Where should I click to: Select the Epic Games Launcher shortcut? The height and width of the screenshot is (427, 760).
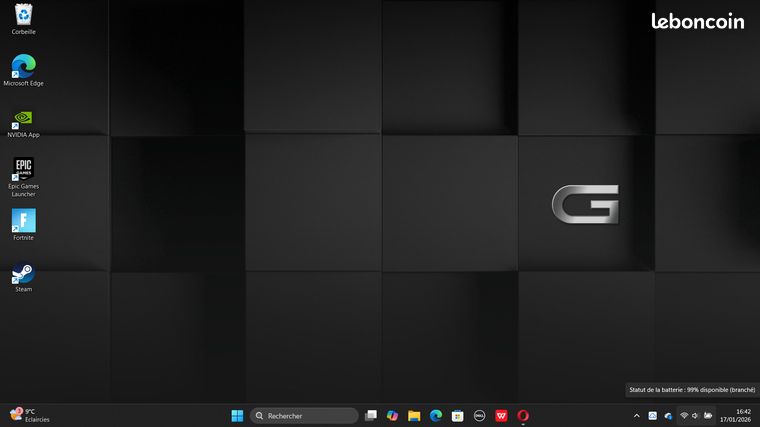click(x=23, y=177)
